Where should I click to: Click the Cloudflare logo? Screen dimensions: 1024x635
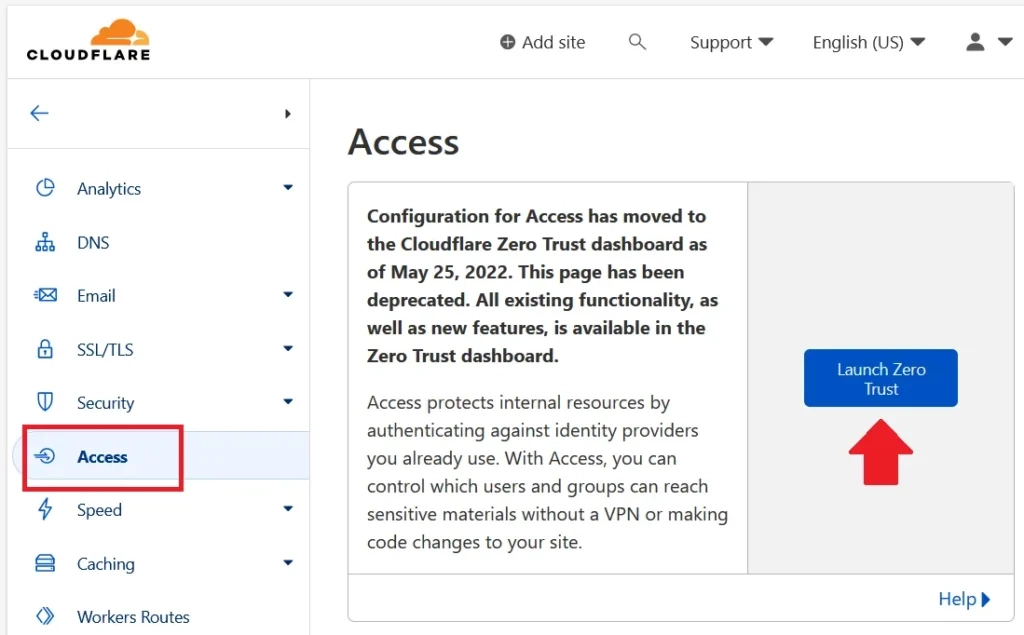(88, 41)
